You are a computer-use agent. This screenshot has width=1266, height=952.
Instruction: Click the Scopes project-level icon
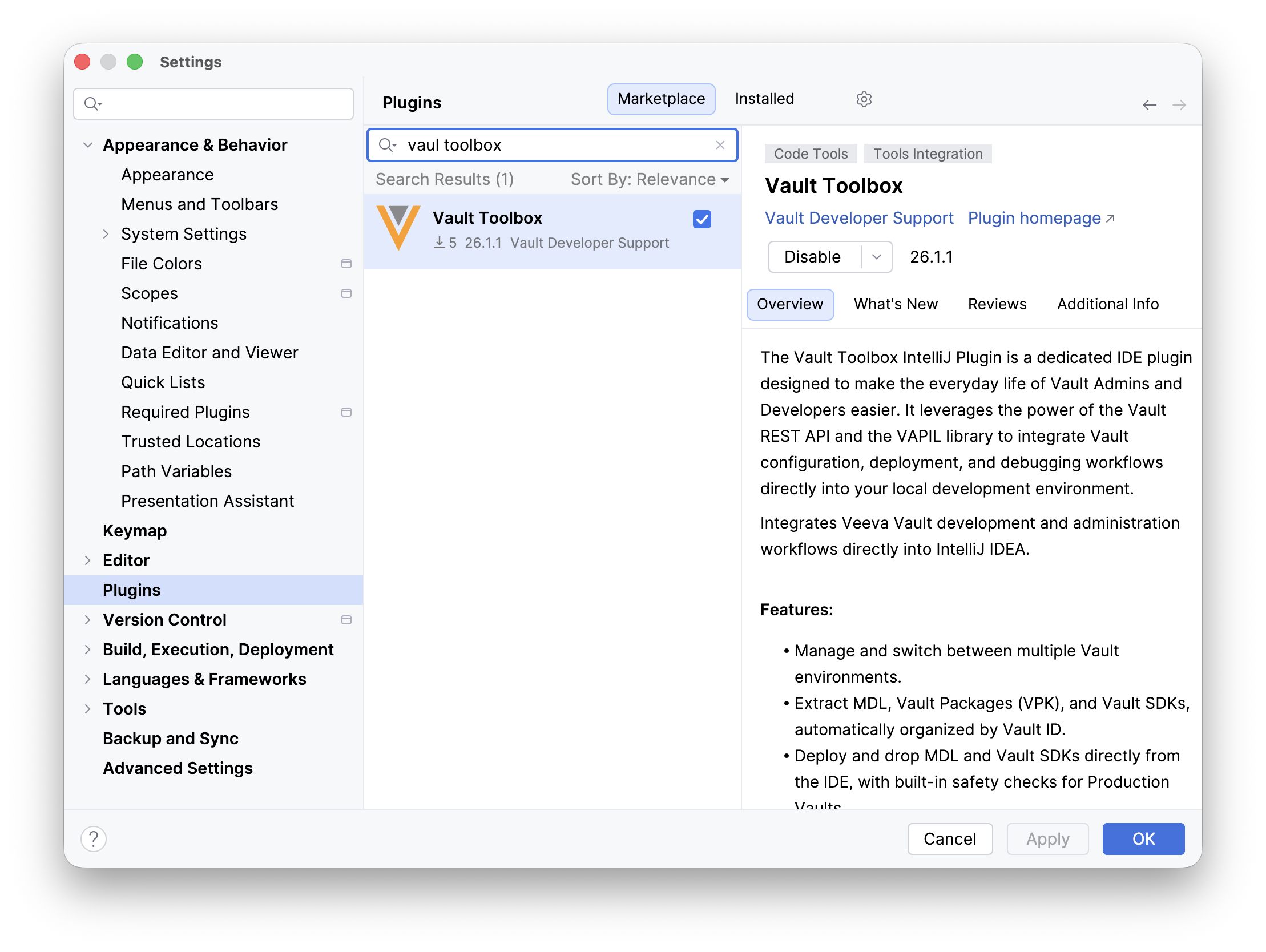(346, 294)
